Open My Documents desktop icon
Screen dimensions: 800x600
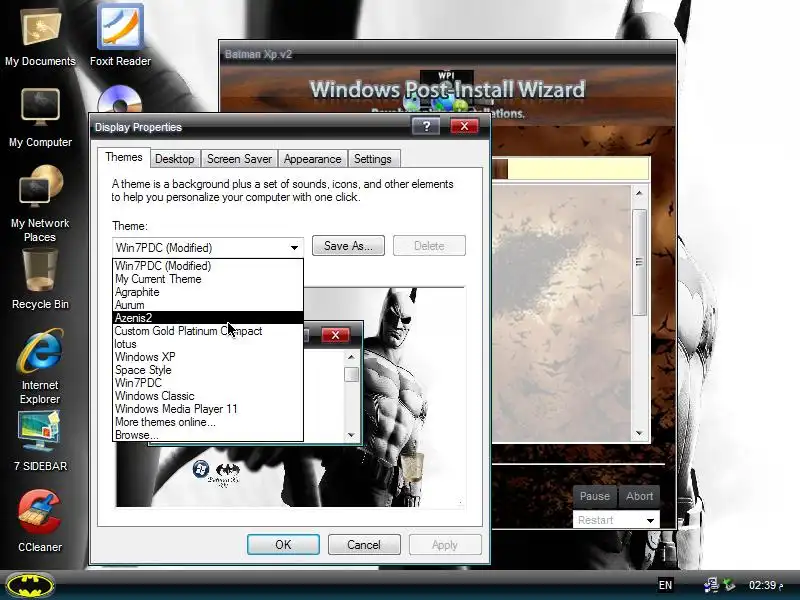click(40, 36)
